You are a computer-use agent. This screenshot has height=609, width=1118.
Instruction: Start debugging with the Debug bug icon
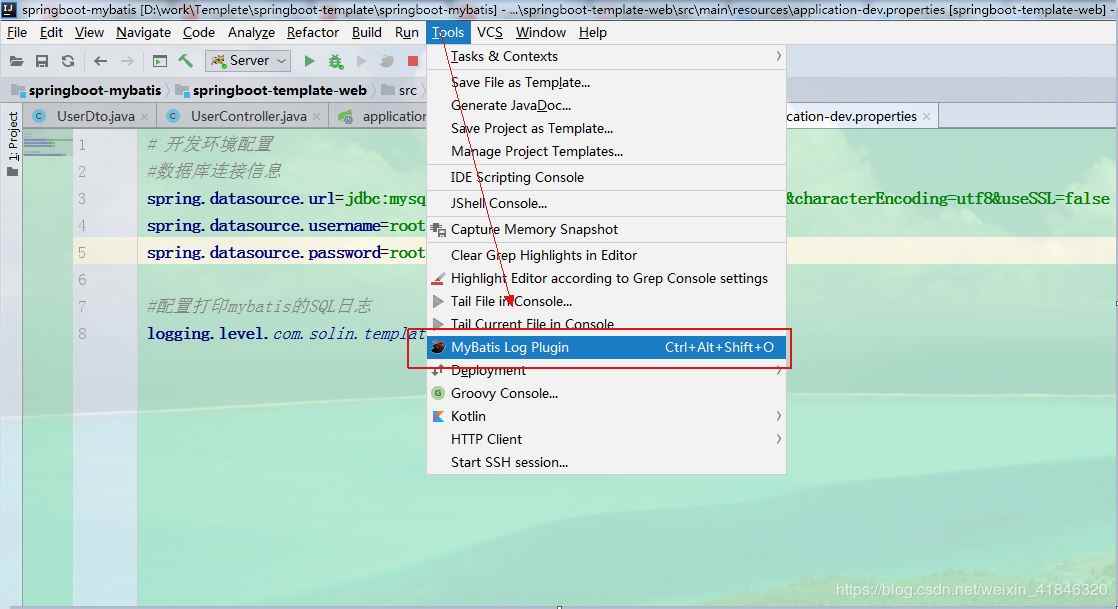tap(335, 61)
